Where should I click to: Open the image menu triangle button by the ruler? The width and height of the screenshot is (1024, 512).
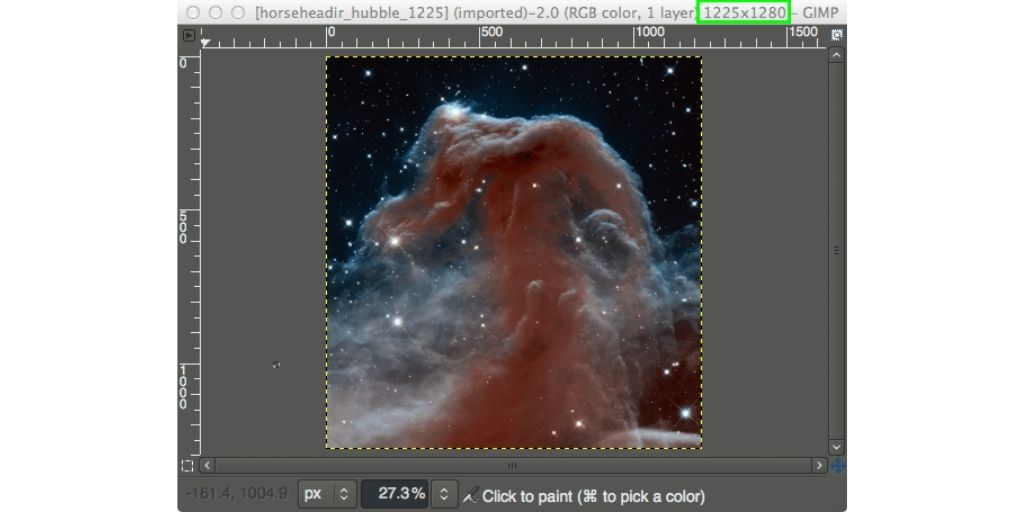(189, 36)
